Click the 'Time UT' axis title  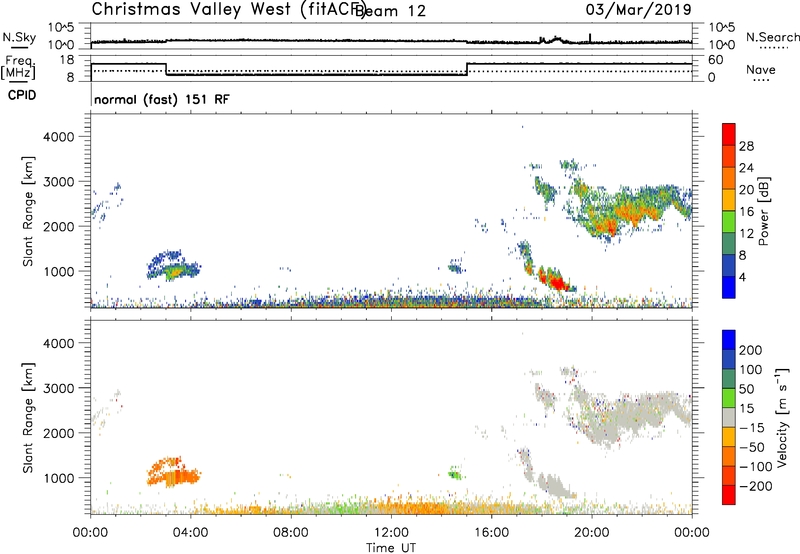pyautogui.click(x=391, y=548)
